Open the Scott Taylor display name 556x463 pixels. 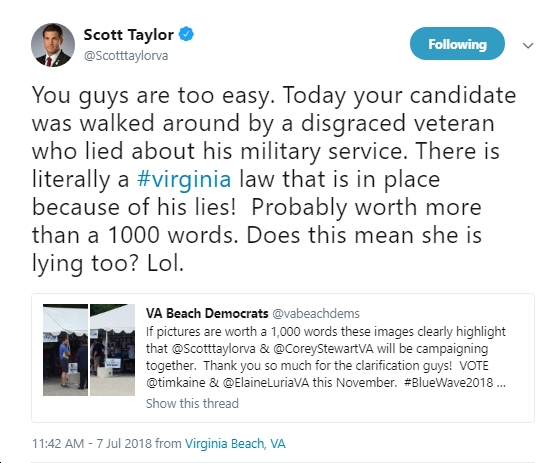[128, 35]
